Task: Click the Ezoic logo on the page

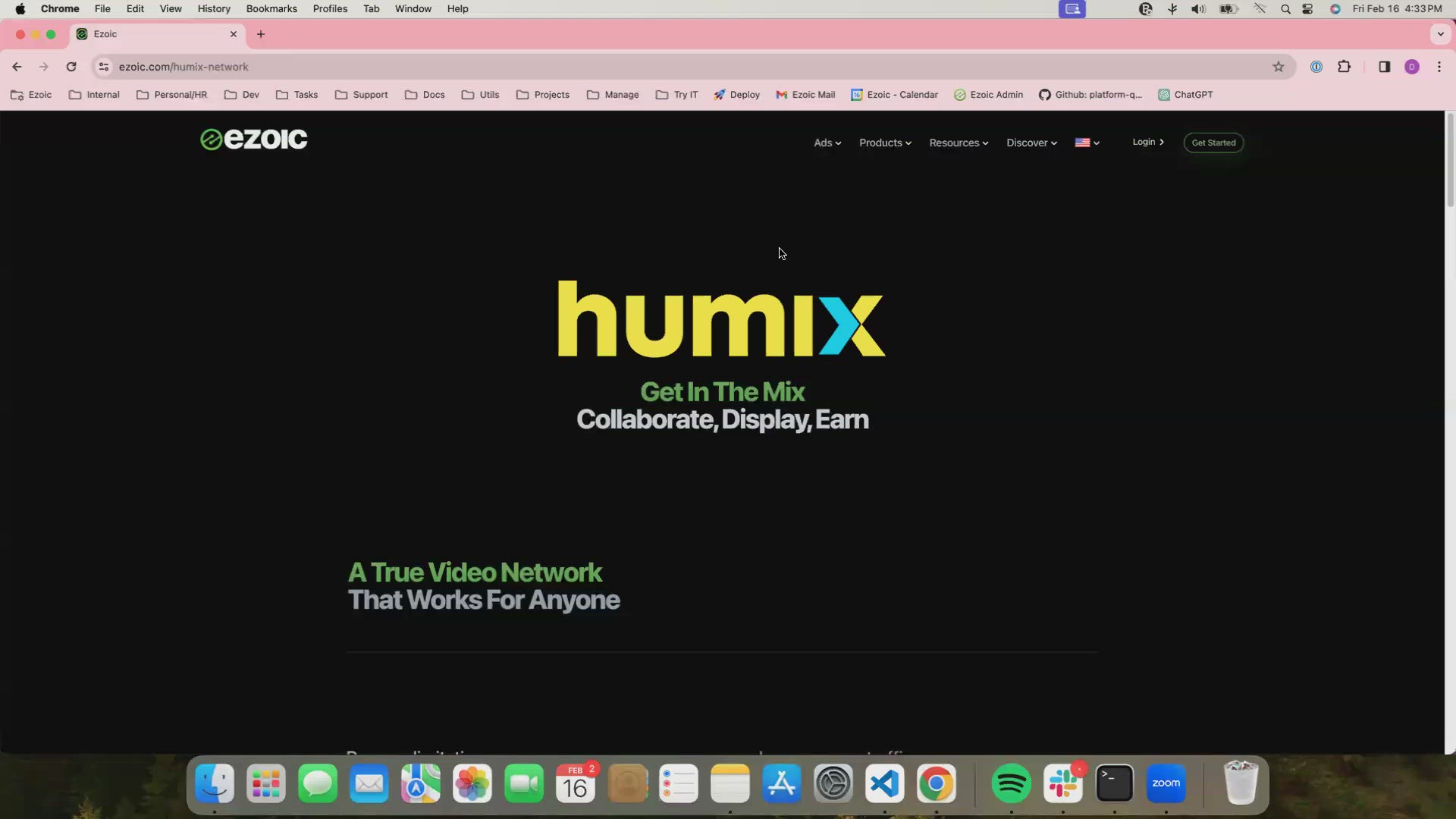Action: (253, 139)
